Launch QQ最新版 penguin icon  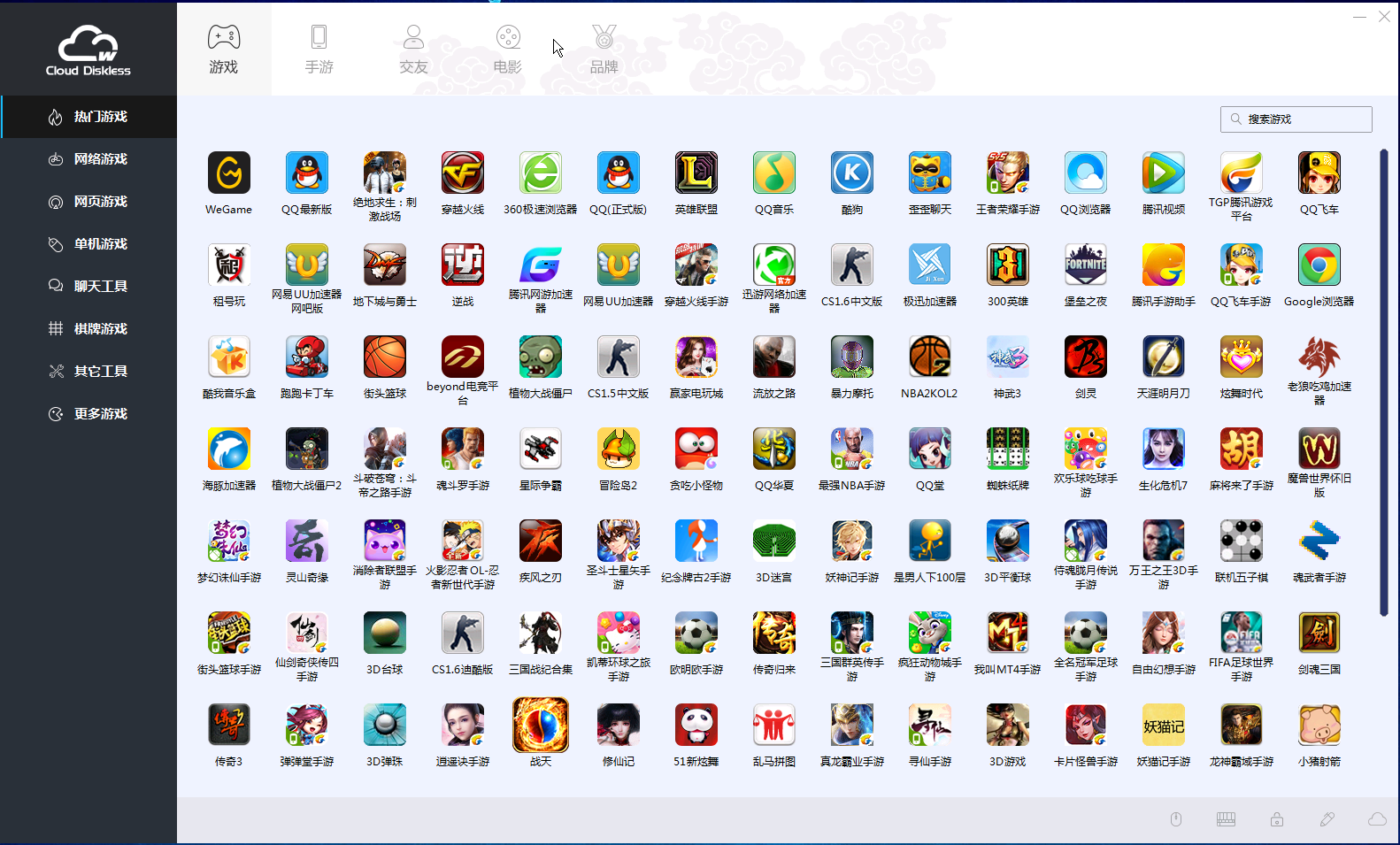coord(307,173)
